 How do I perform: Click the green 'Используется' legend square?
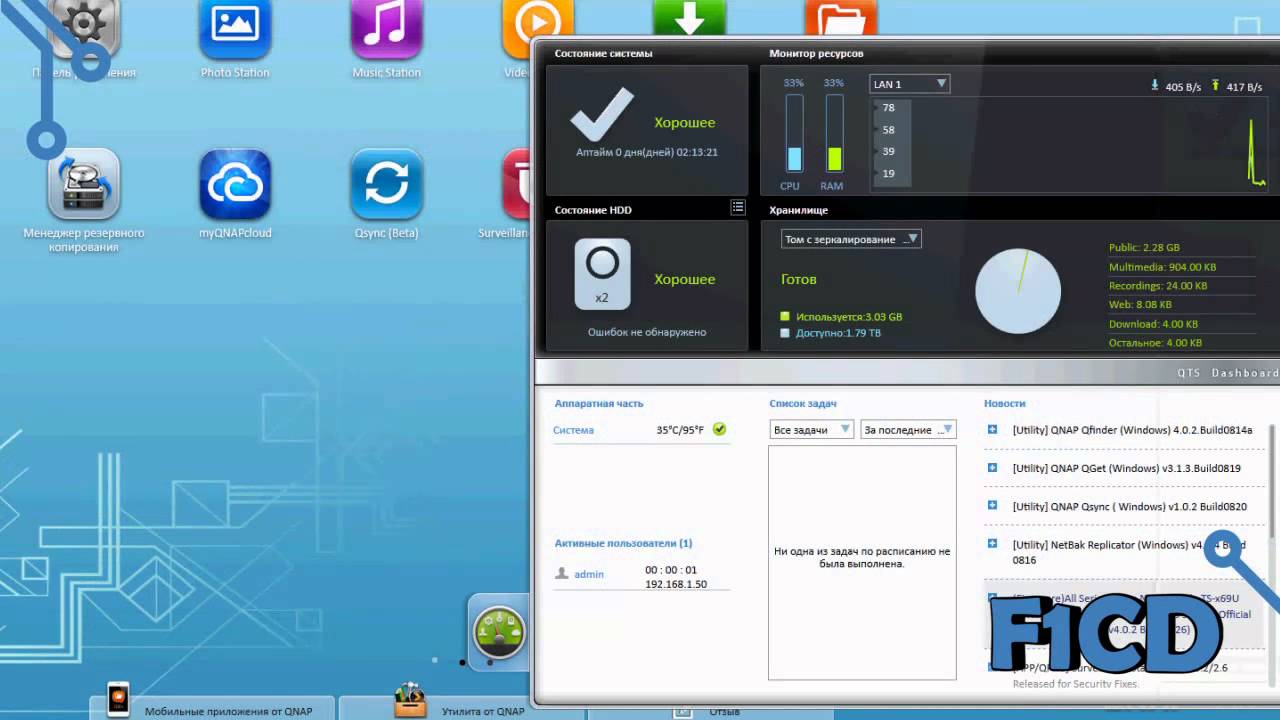785,316
